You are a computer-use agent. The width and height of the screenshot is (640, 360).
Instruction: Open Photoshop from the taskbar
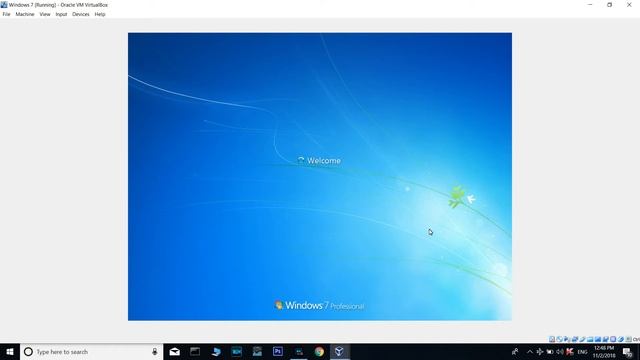(x=278, y=351)
